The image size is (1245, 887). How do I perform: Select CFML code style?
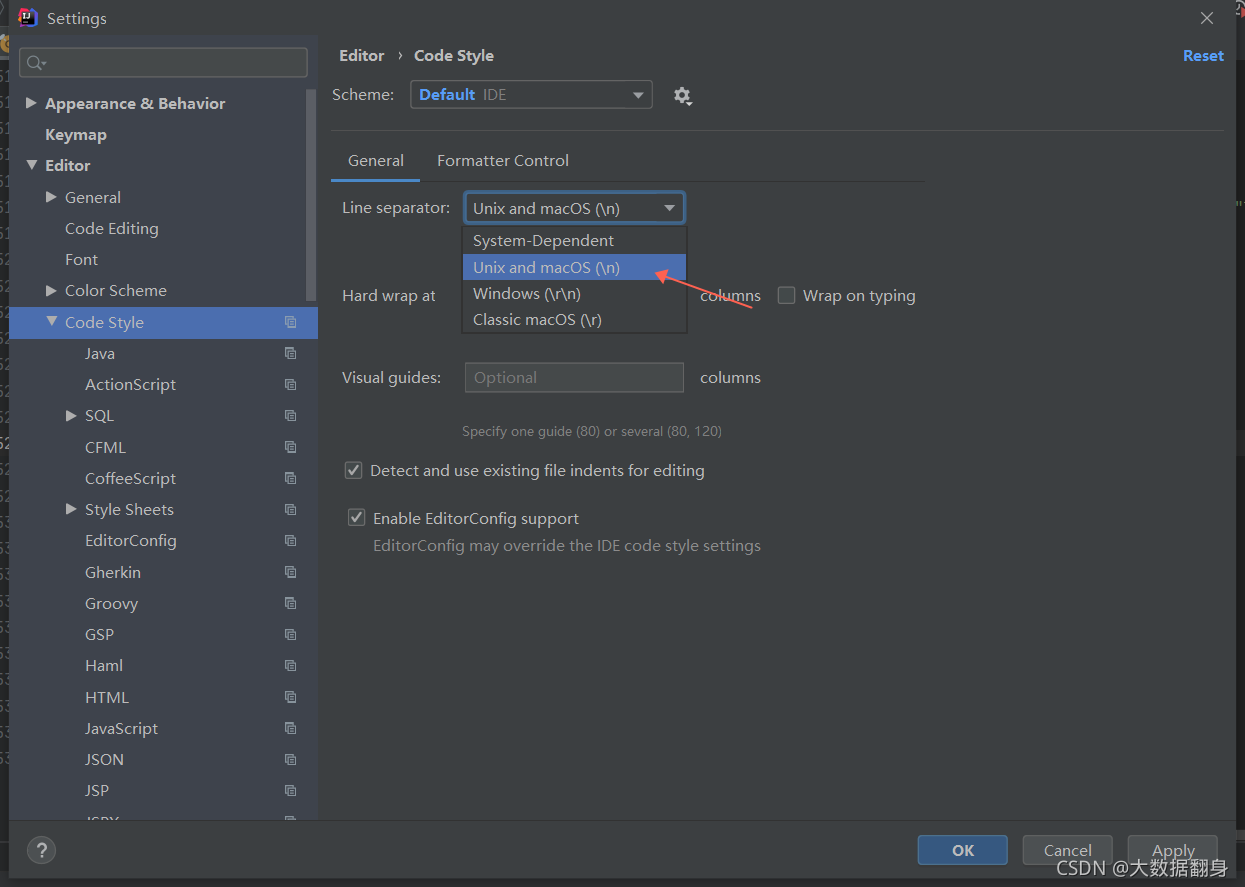[105, 447]
